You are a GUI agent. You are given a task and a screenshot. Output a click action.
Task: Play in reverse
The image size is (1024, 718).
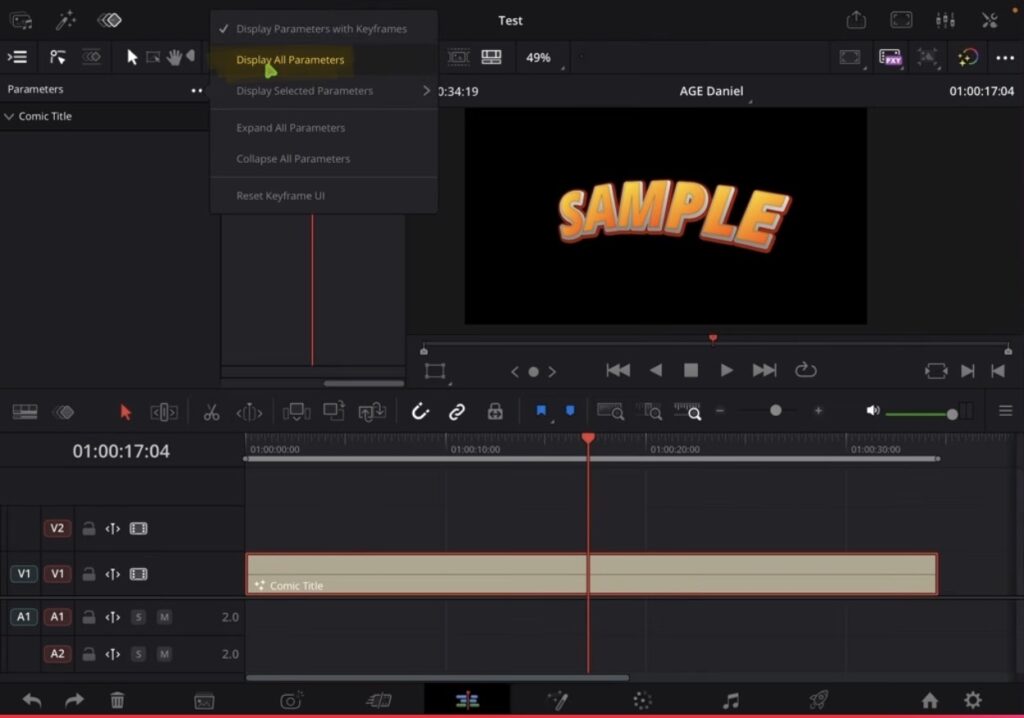coord(656,370)
